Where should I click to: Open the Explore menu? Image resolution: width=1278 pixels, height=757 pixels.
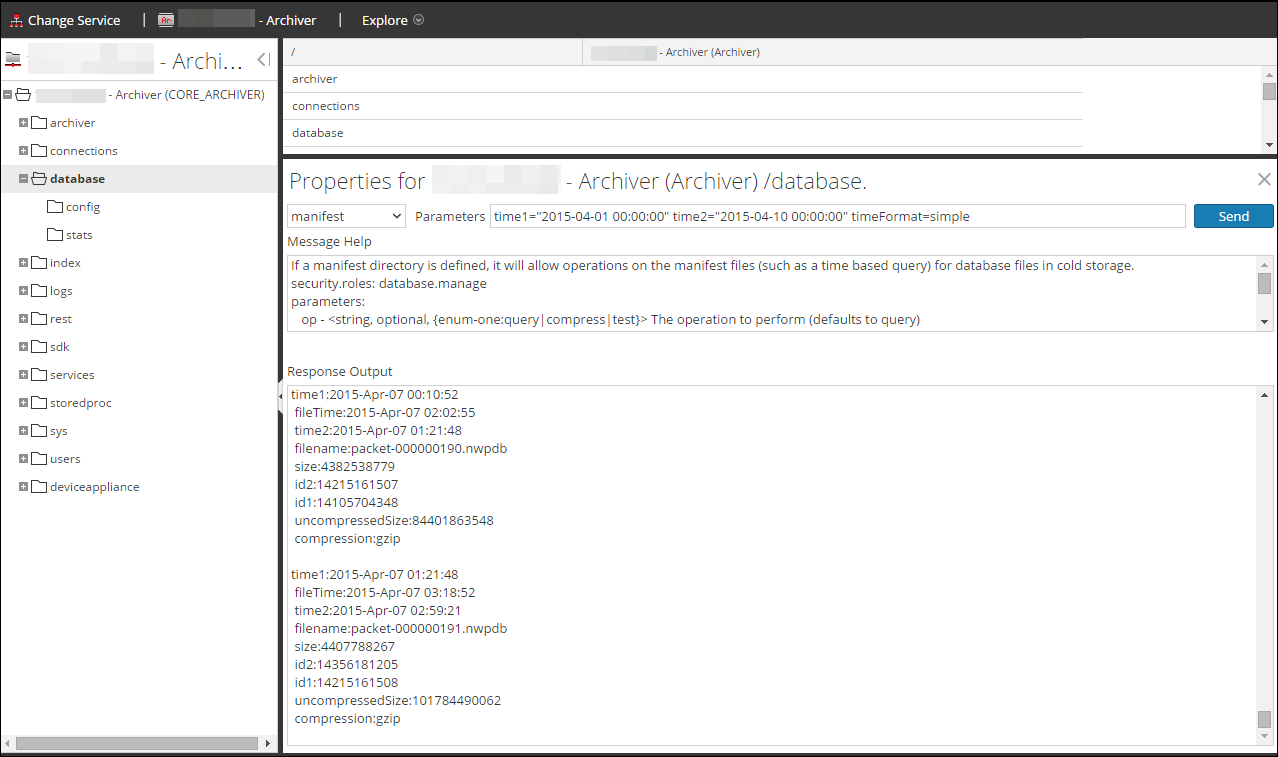coord(392,20)
